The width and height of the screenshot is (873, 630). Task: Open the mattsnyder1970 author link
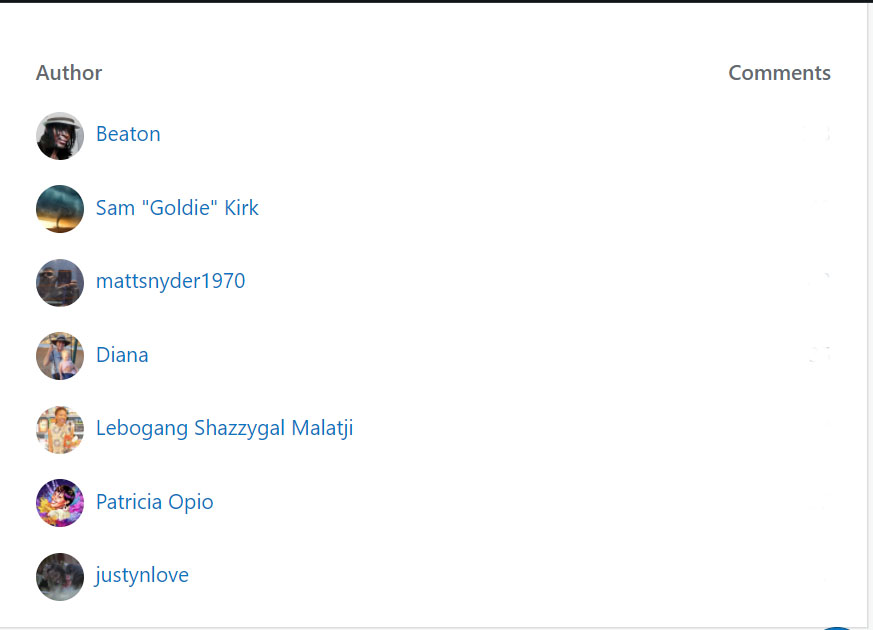click(x=170, y=281)
